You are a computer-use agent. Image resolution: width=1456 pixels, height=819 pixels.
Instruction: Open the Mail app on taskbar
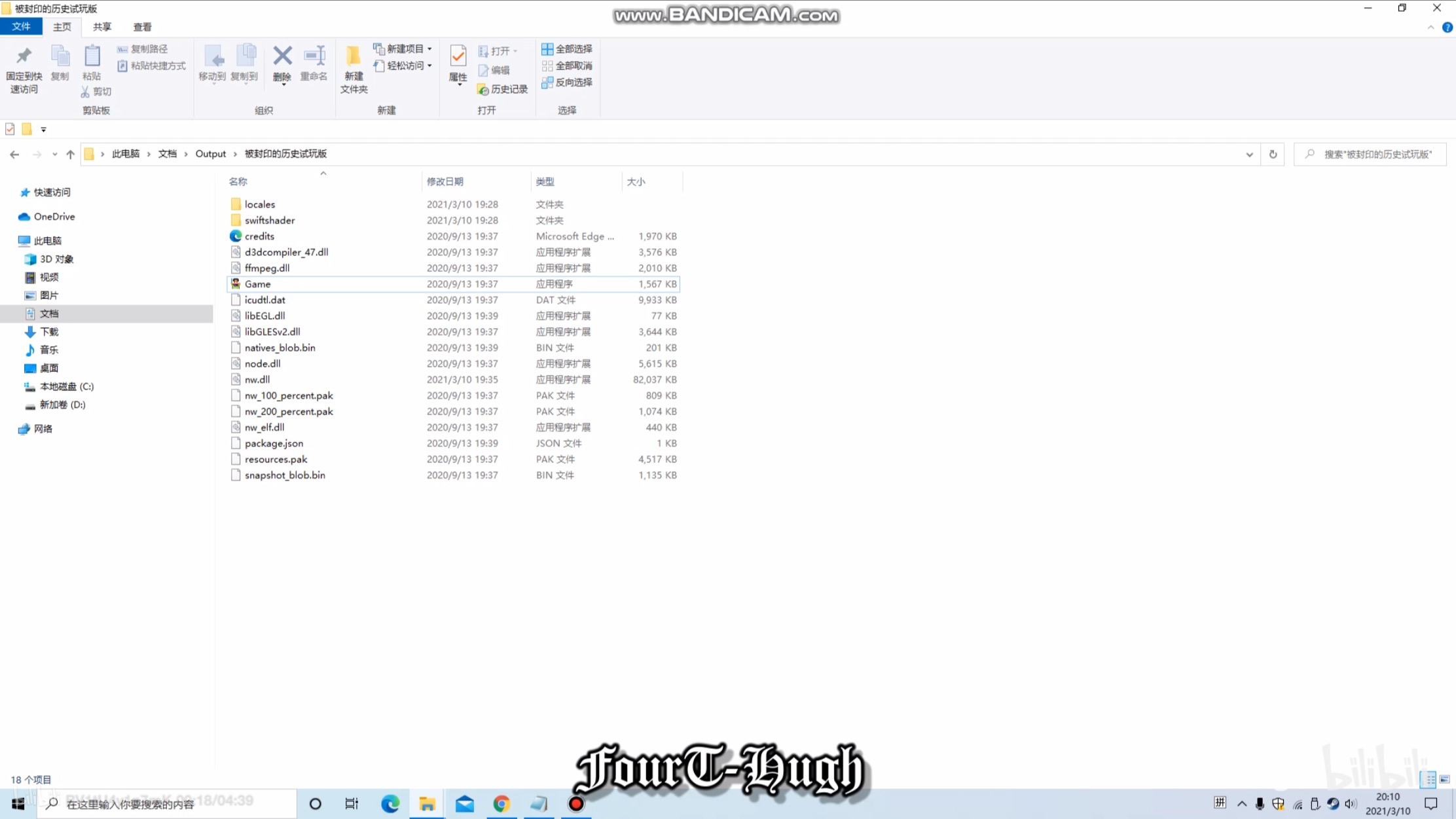point(465,803)
